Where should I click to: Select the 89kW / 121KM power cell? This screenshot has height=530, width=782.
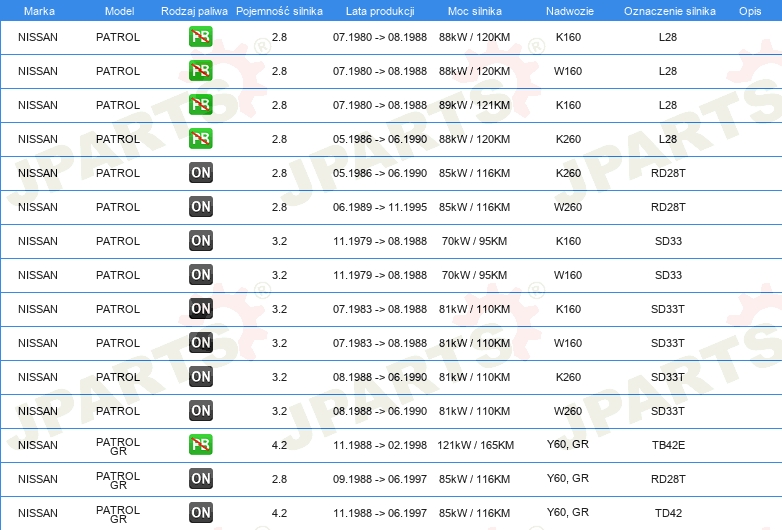coord(474,105)
